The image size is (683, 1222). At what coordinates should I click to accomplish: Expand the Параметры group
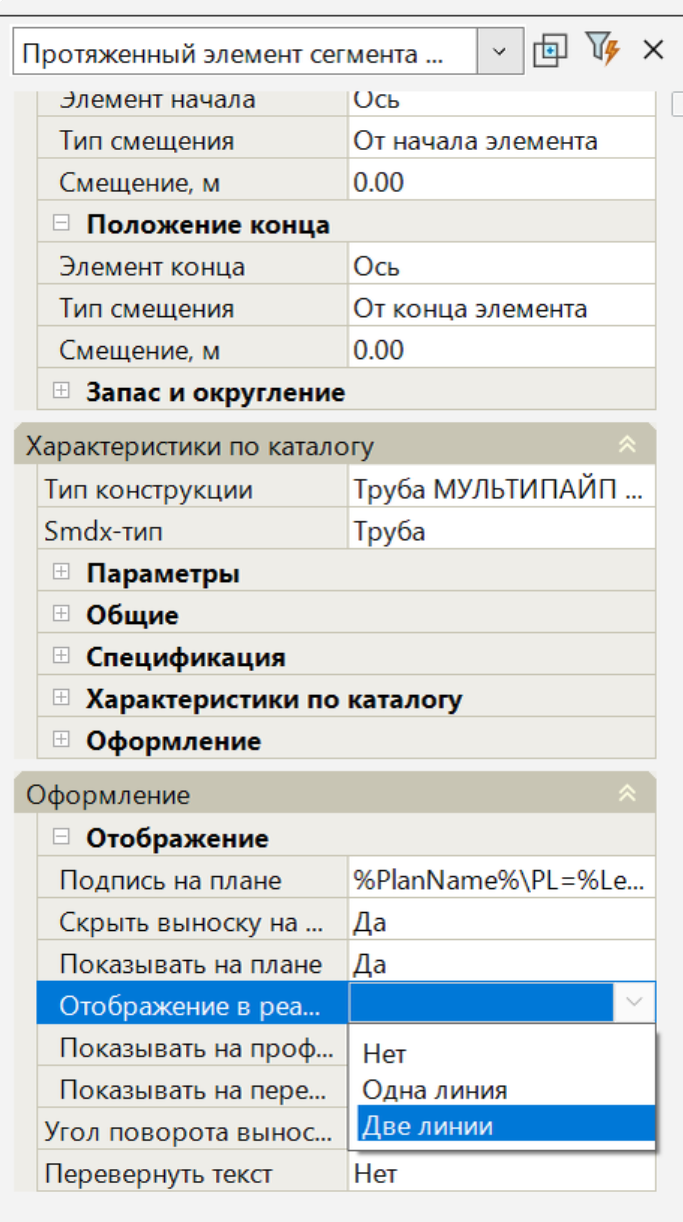(62, 573)
